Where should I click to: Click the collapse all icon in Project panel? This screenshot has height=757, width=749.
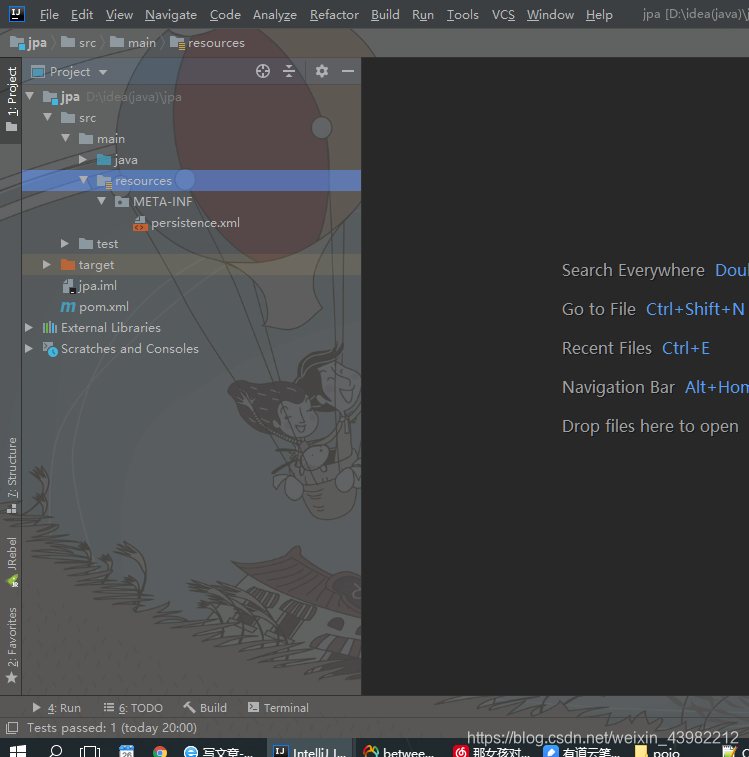289,71
